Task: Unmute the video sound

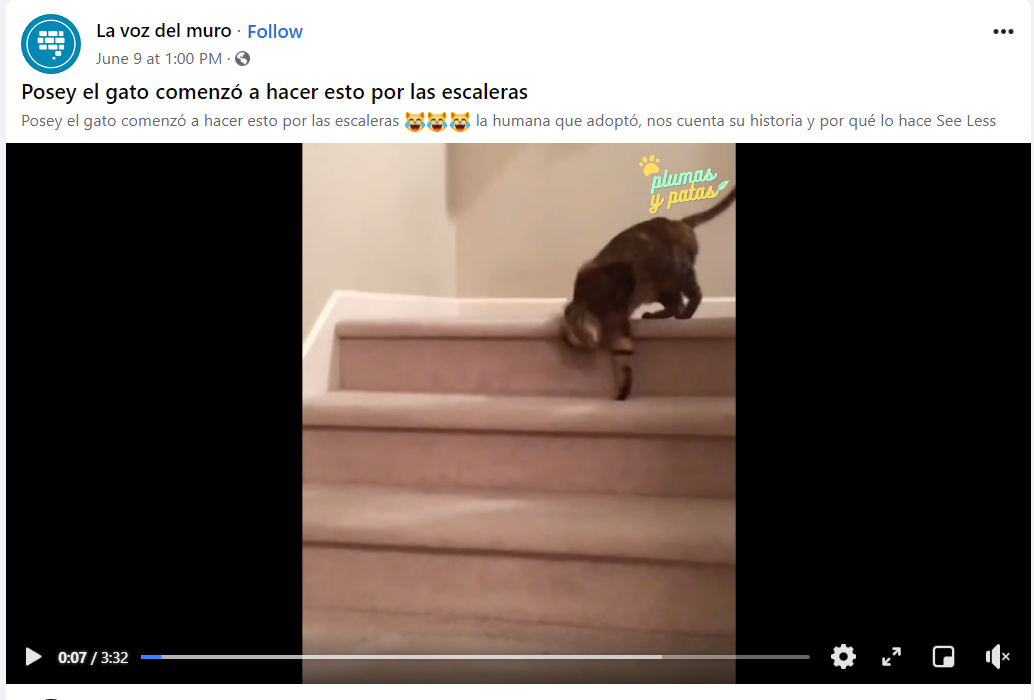Action: [x=997, y=657]
